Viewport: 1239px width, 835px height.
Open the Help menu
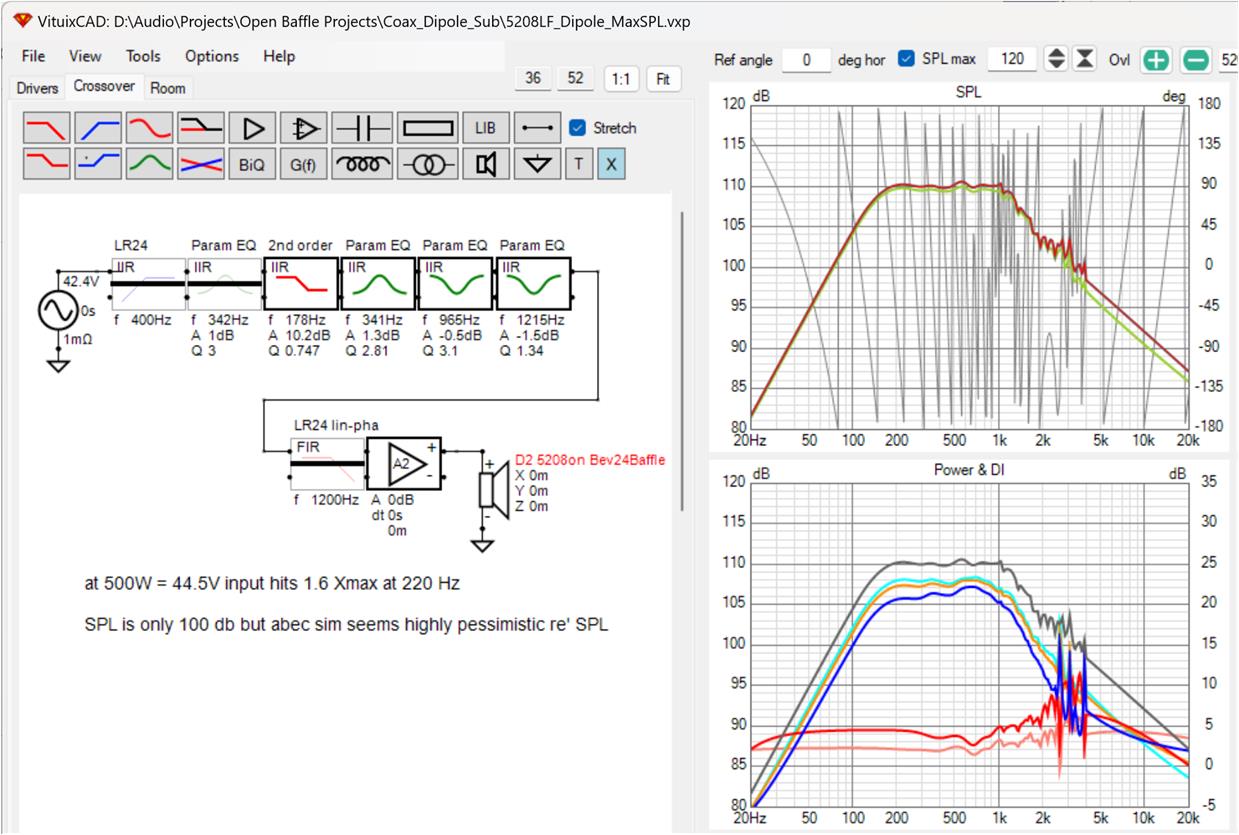[x=279, y=56]
